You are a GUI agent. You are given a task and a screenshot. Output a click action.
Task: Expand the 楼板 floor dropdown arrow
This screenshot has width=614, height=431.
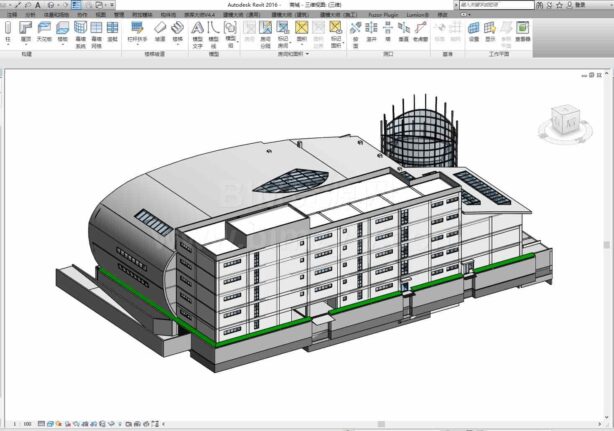(x=63, y=44)
